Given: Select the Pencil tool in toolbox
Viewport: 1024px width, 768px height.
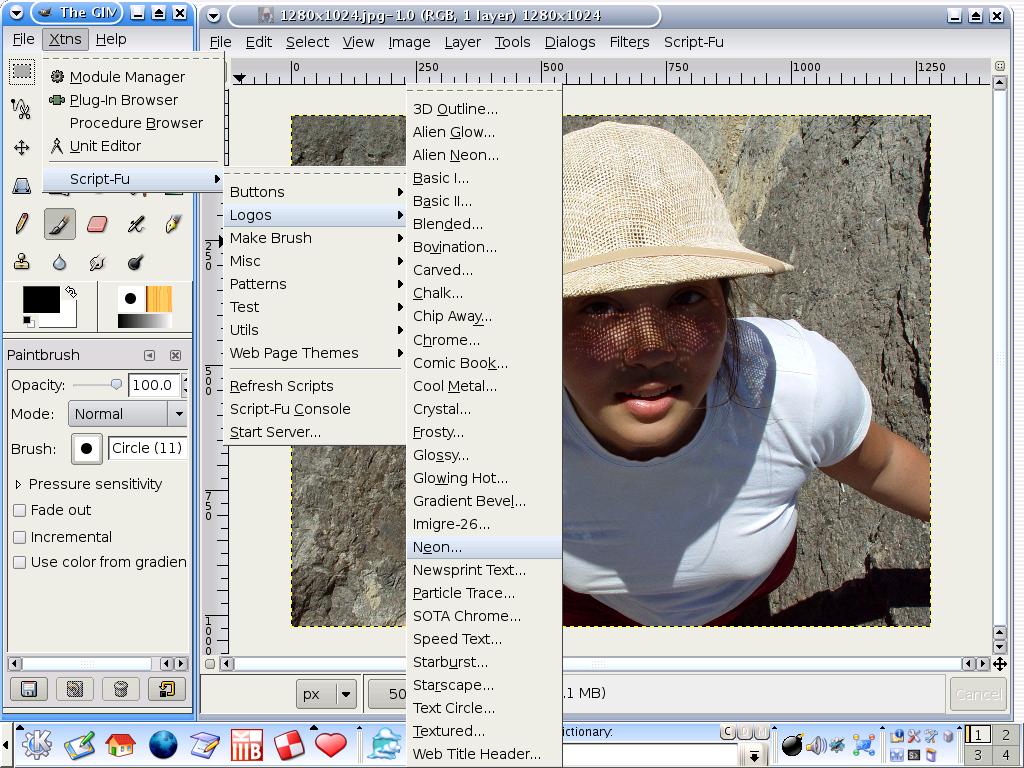Looking at the screenshot, I should tap(21, 224).
